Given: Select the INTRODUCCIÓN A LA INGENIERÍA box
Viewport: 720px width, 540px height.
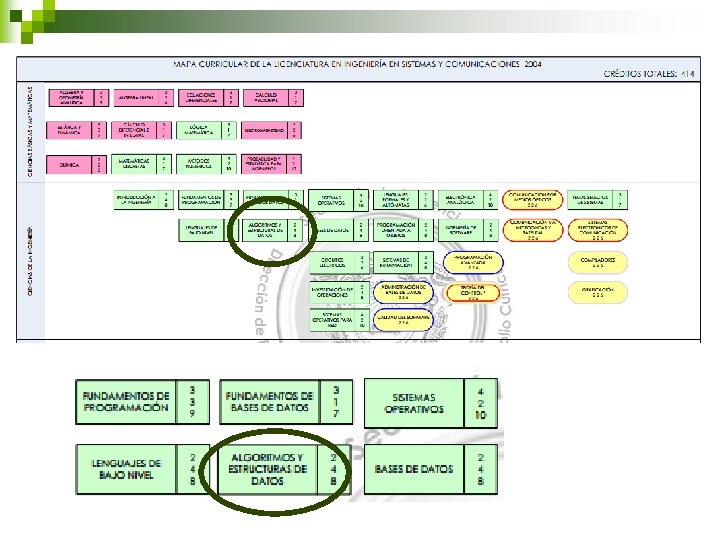Looking at the screenshot, I should pyautogui.click(x=143, y=200).
